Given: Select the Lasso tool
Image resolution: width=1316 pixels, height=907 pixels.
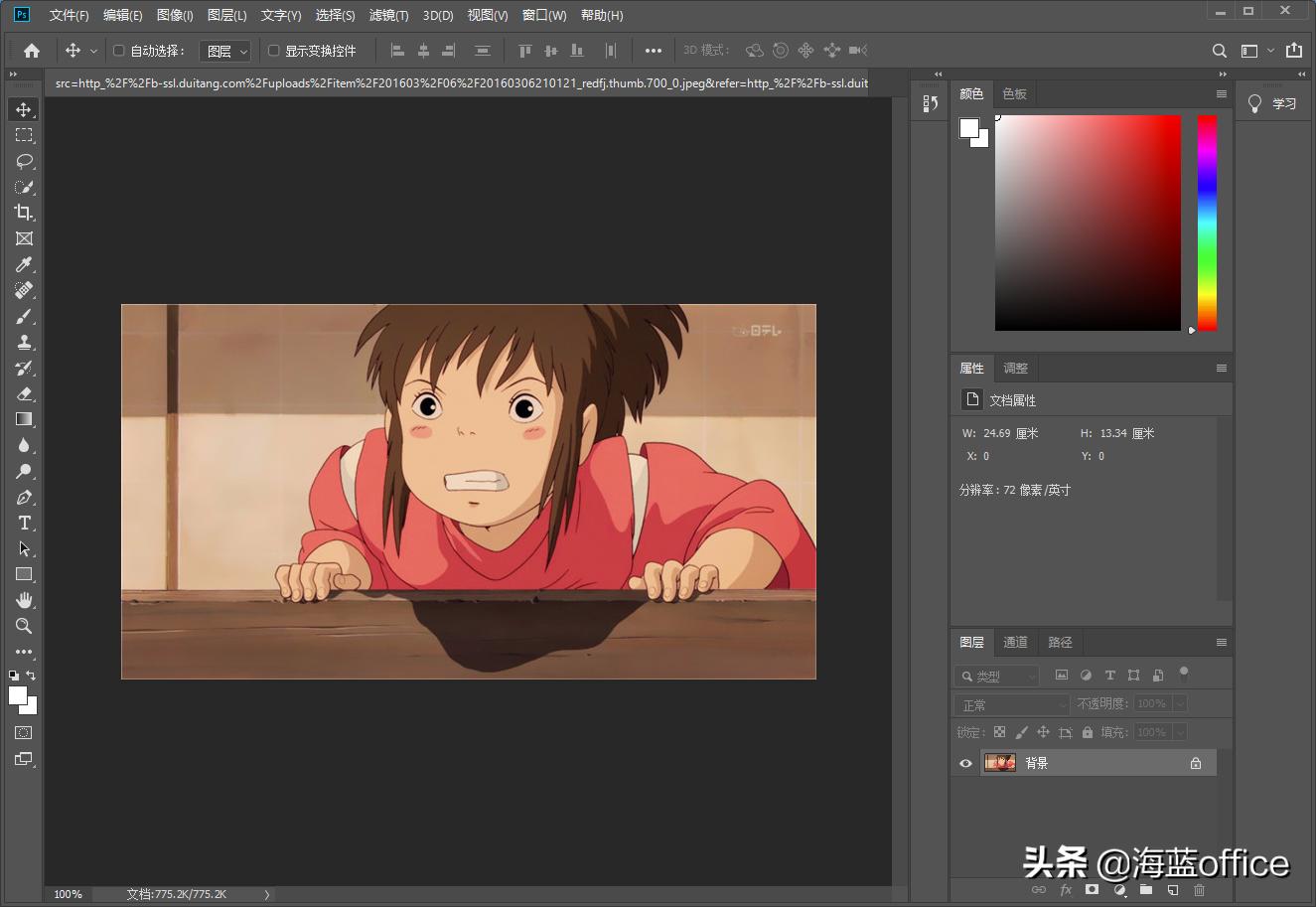Looking at the screenshot, I should tap(24, 161).
